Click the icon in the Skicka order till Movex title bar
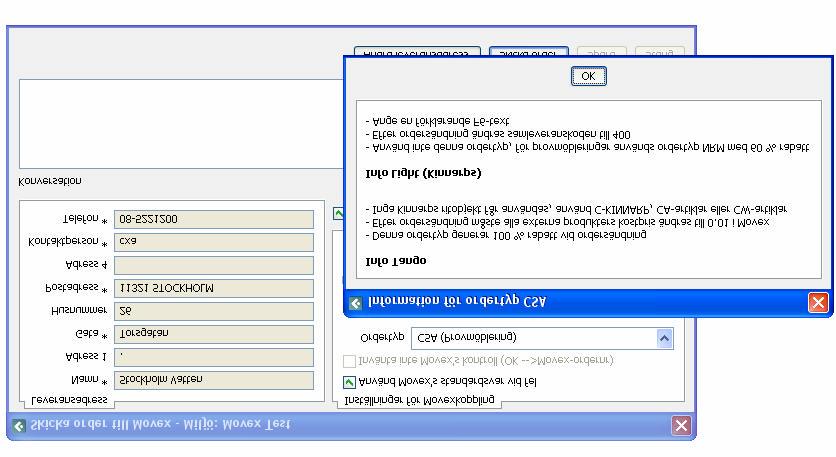 click(19, 426)
